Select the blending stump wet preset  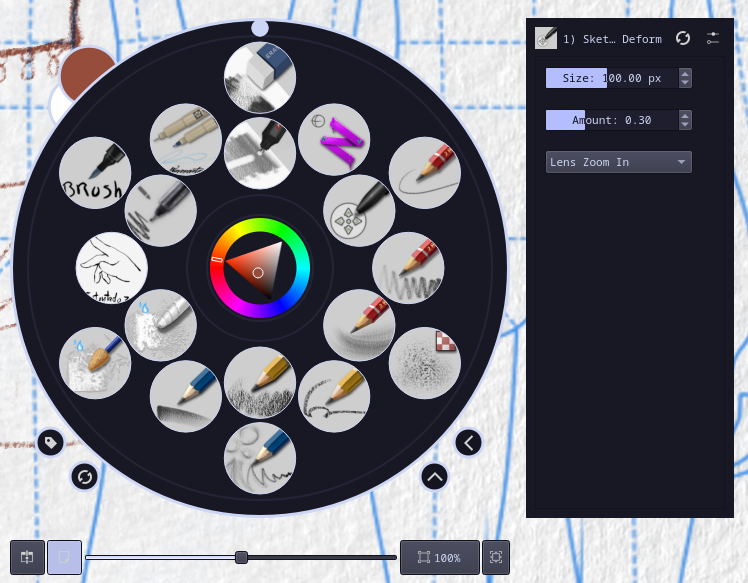point(95,363)
